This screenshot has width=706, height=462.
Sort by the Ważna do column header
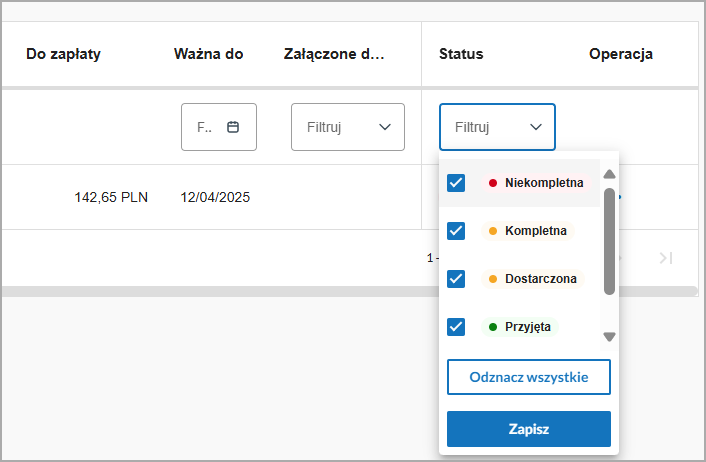tap(208, 54)
